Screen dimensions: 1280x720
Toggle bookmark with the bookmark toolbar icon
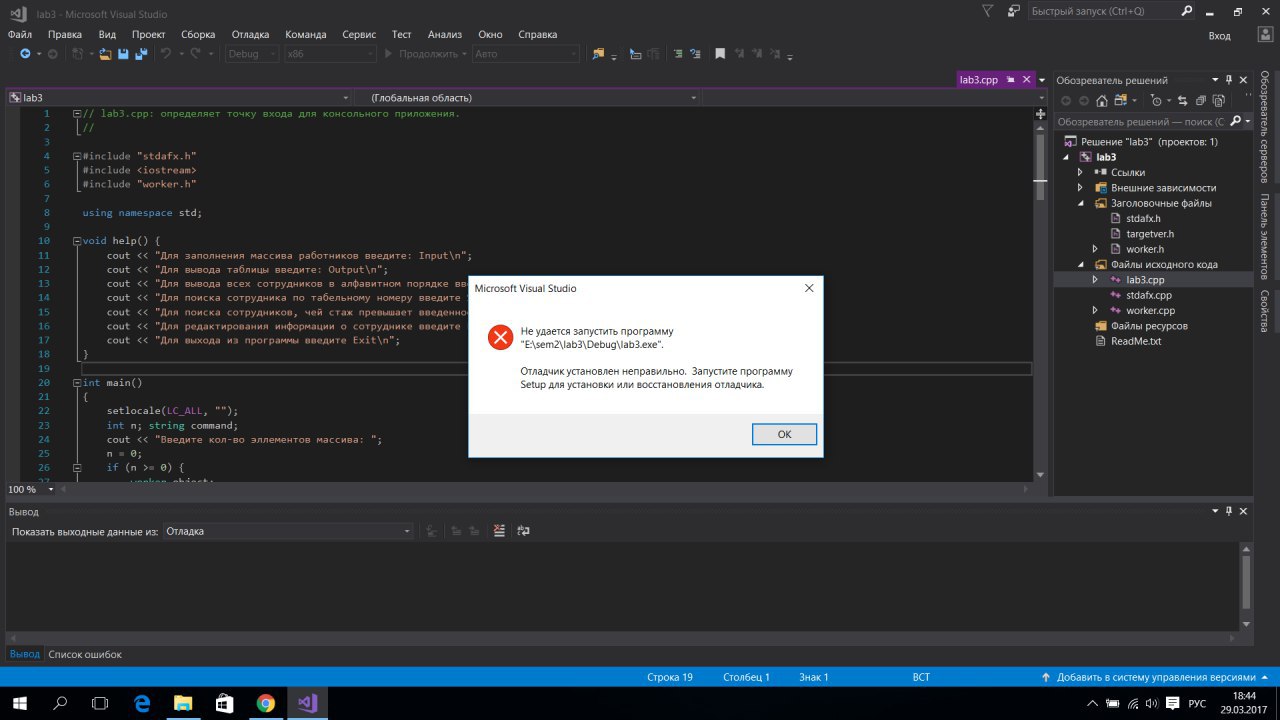point(719,54)
